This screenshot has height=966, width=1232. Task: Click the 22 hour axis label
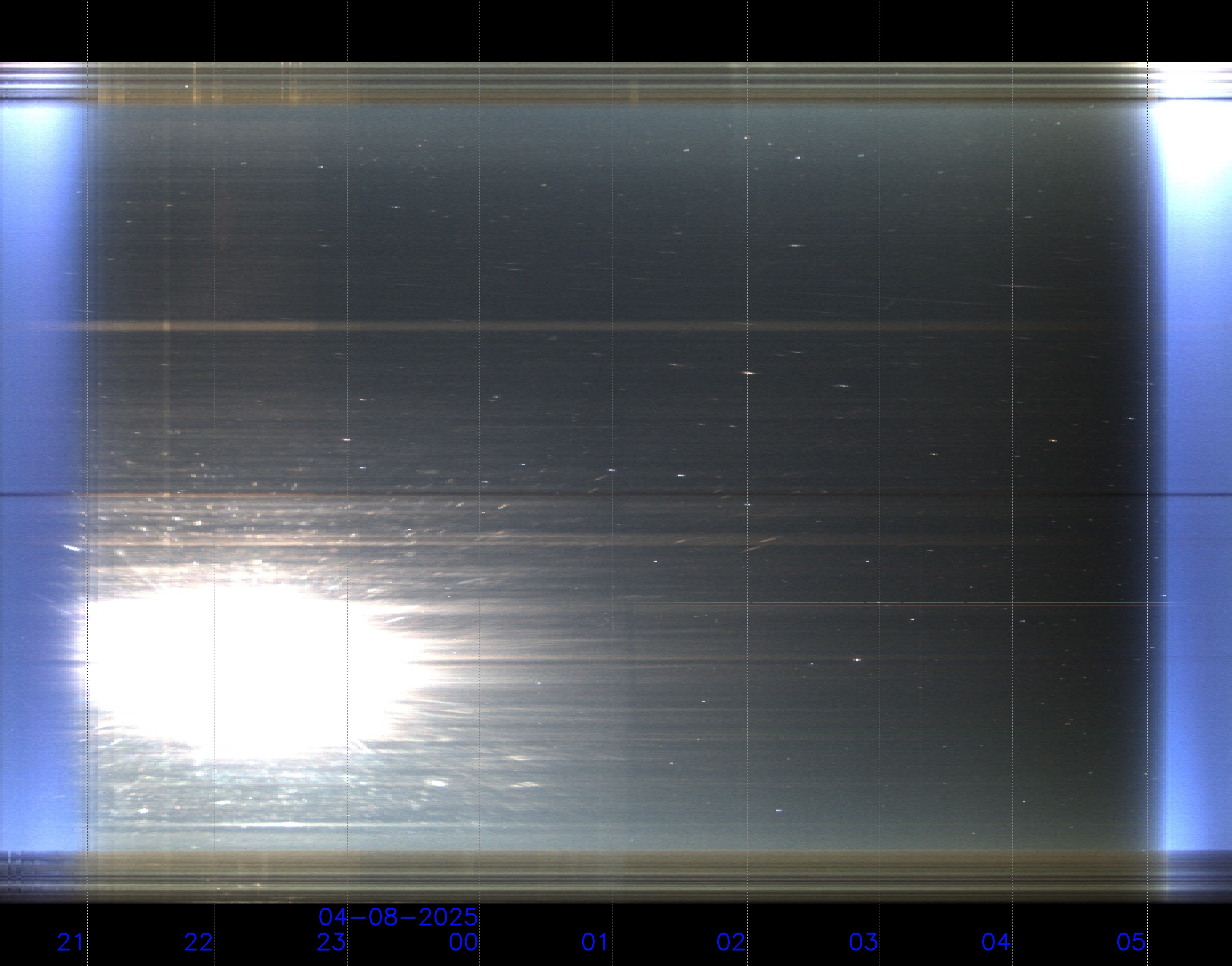198,942
